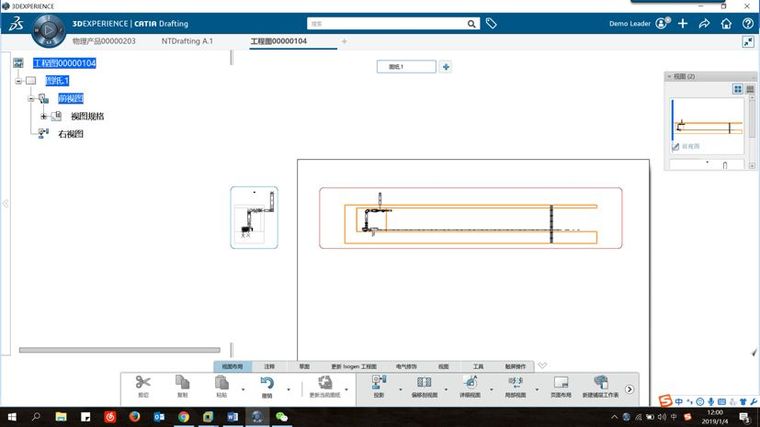Collapse the 图纸.1 tree node
The height and width of the screenshot is (427, 760).
coord(18,81)
